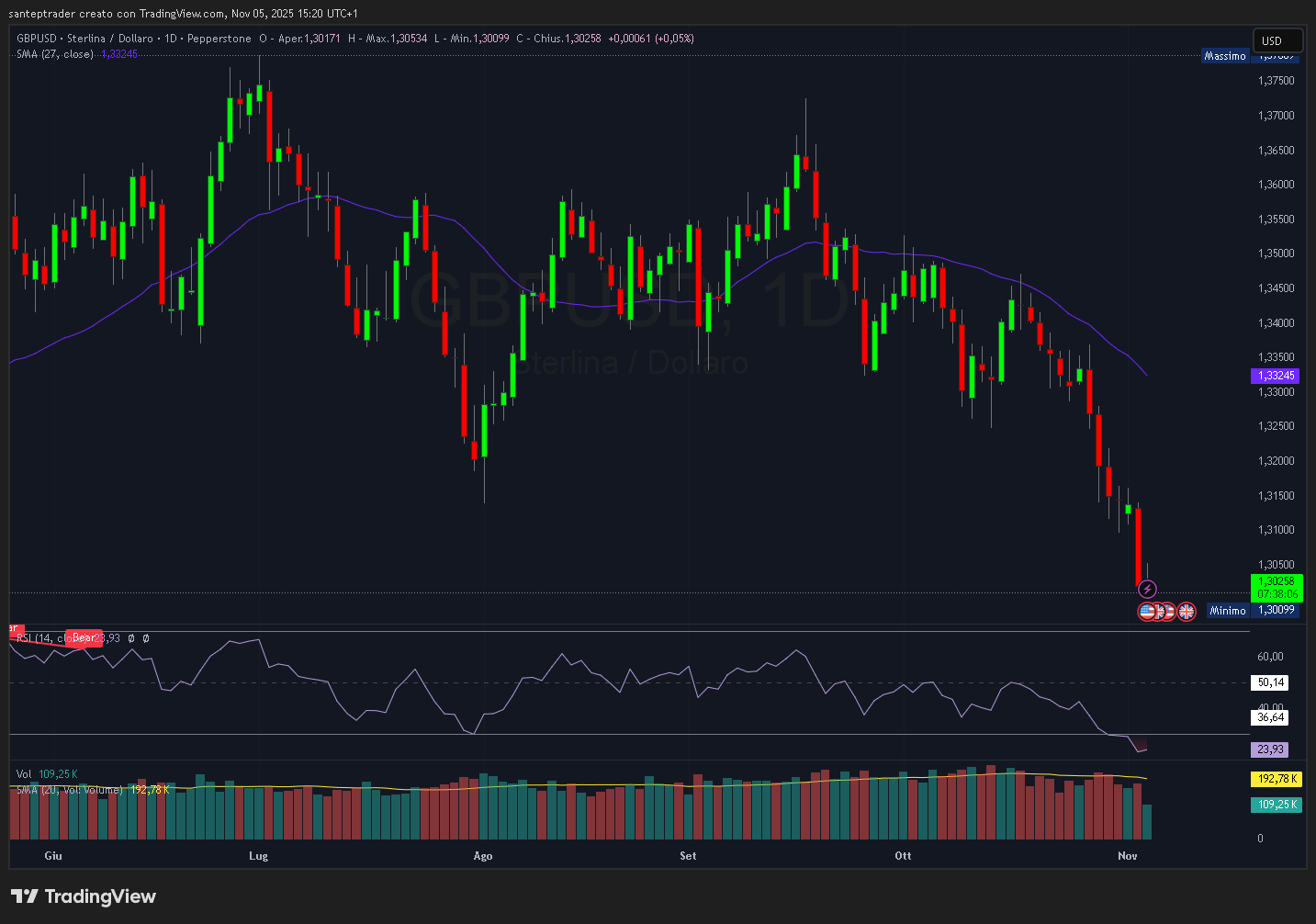Open the USD currency selector

tap(1277, 40)
